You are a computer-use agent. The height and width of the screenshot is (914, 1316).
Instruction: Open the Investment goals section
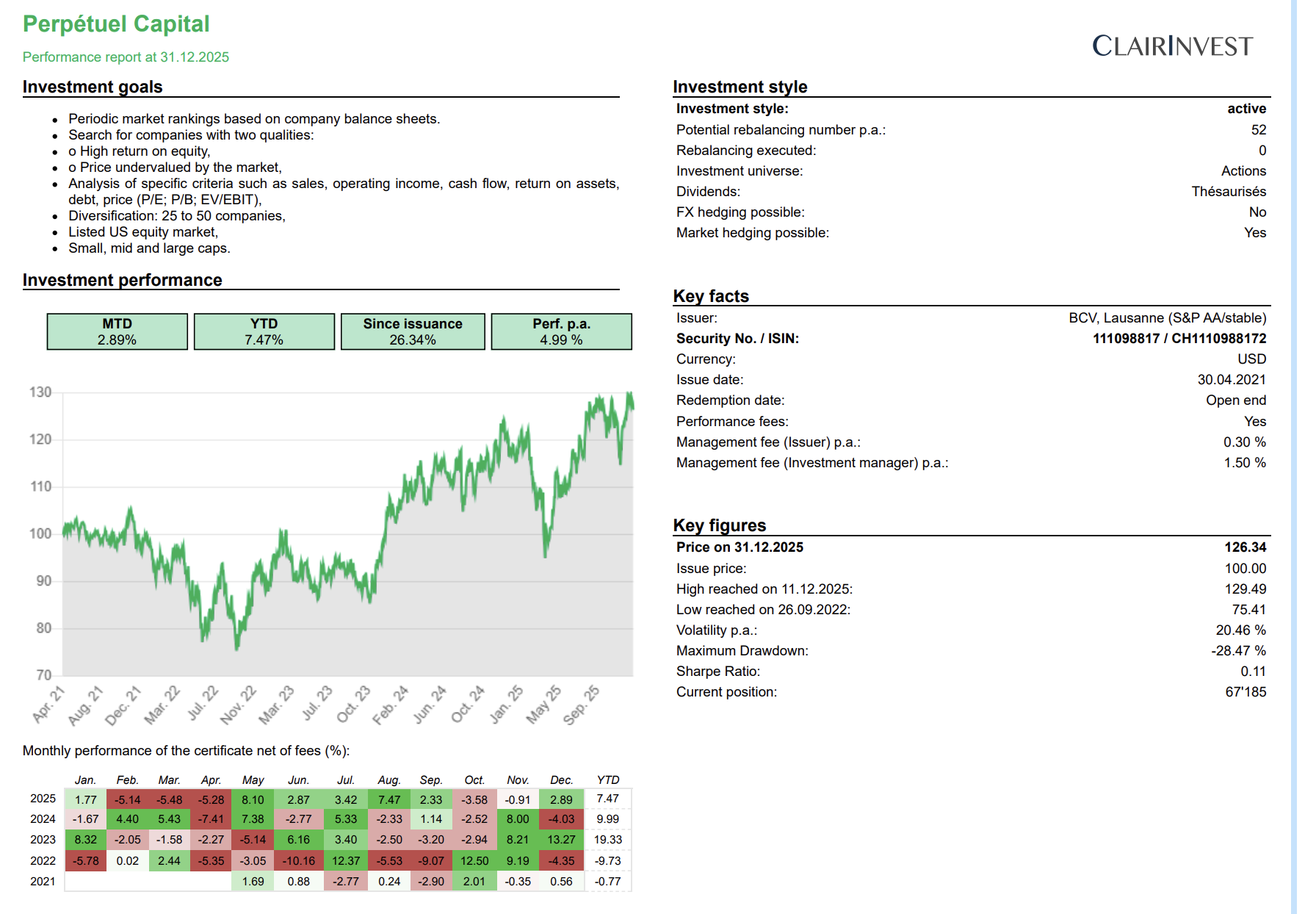point(93,86)
